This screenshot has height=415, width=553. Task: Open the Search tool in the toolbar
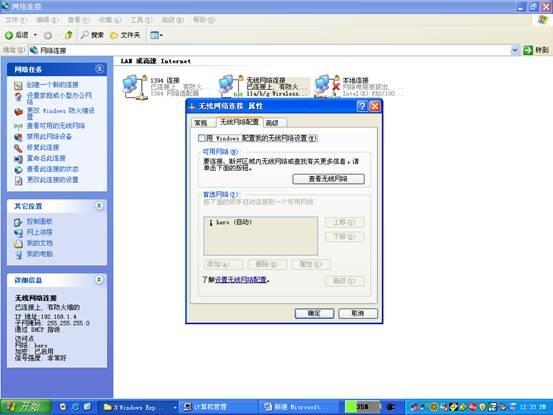click(x=92, y=35)
